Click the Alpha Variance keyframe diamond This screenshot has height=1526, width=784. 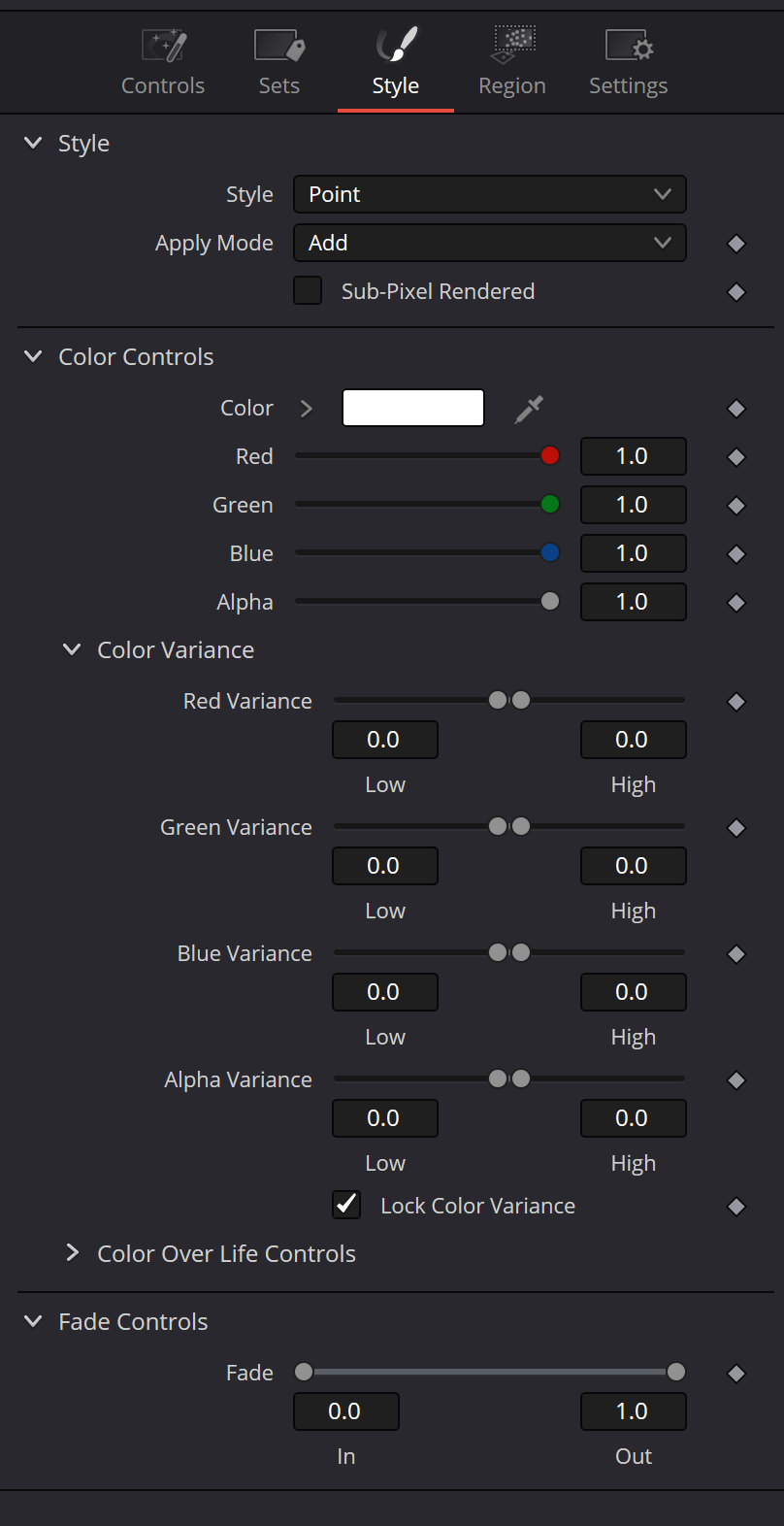click(x=736, y=1080)
